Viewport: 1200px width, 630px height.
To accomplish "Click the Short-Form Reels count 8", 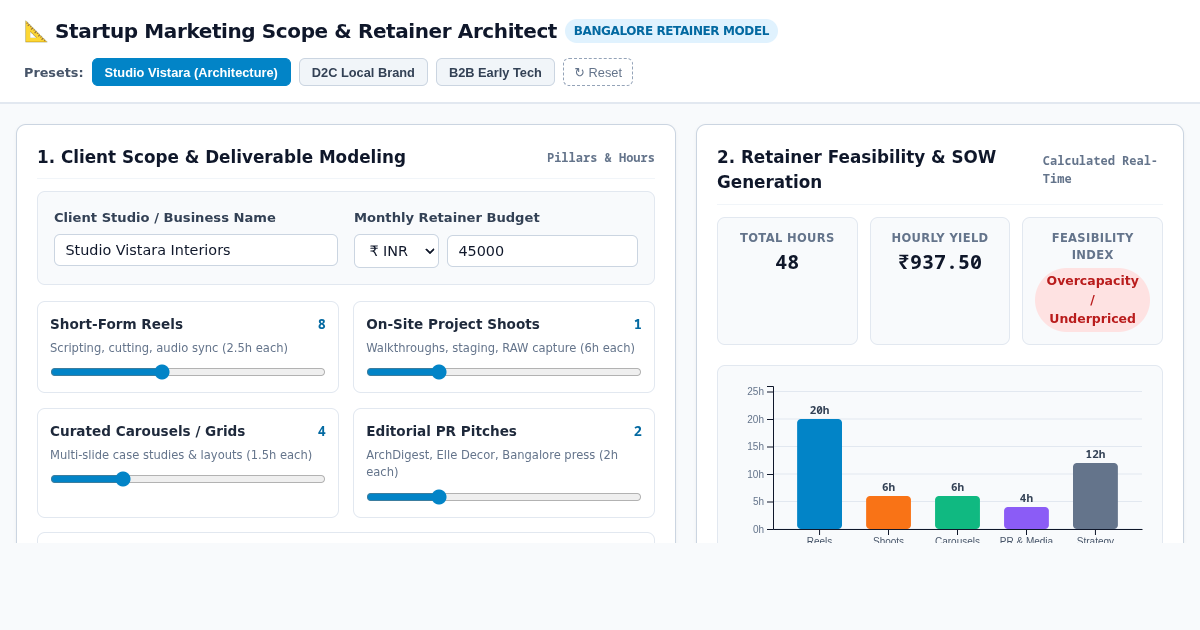I will click(x=322, y=324).
